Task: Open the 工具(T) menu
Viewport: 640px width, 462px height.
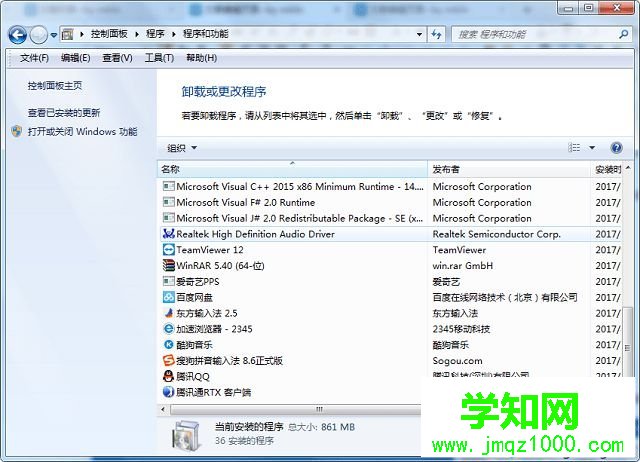Action: [159, 58]
